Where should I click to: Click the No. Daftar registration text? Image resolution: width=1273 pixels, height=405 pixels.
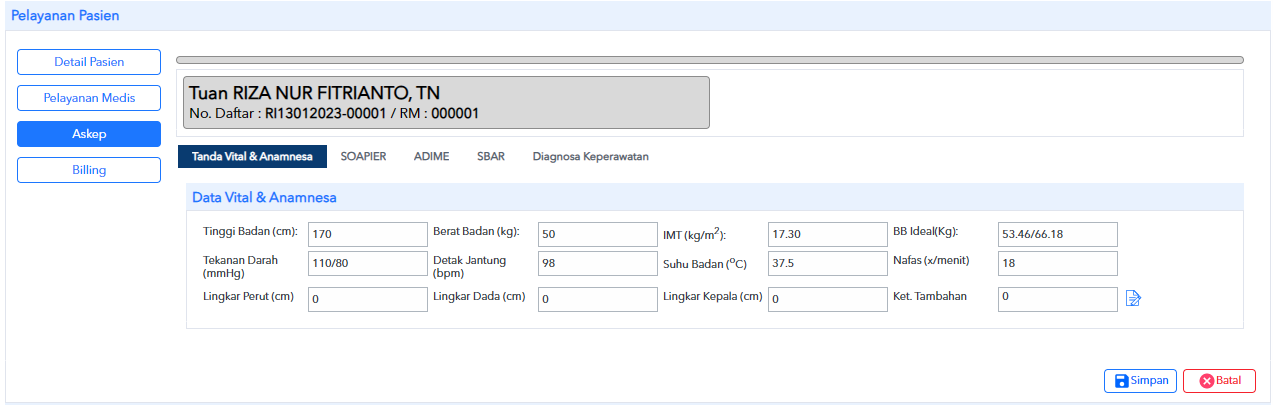tap(334, 113)
